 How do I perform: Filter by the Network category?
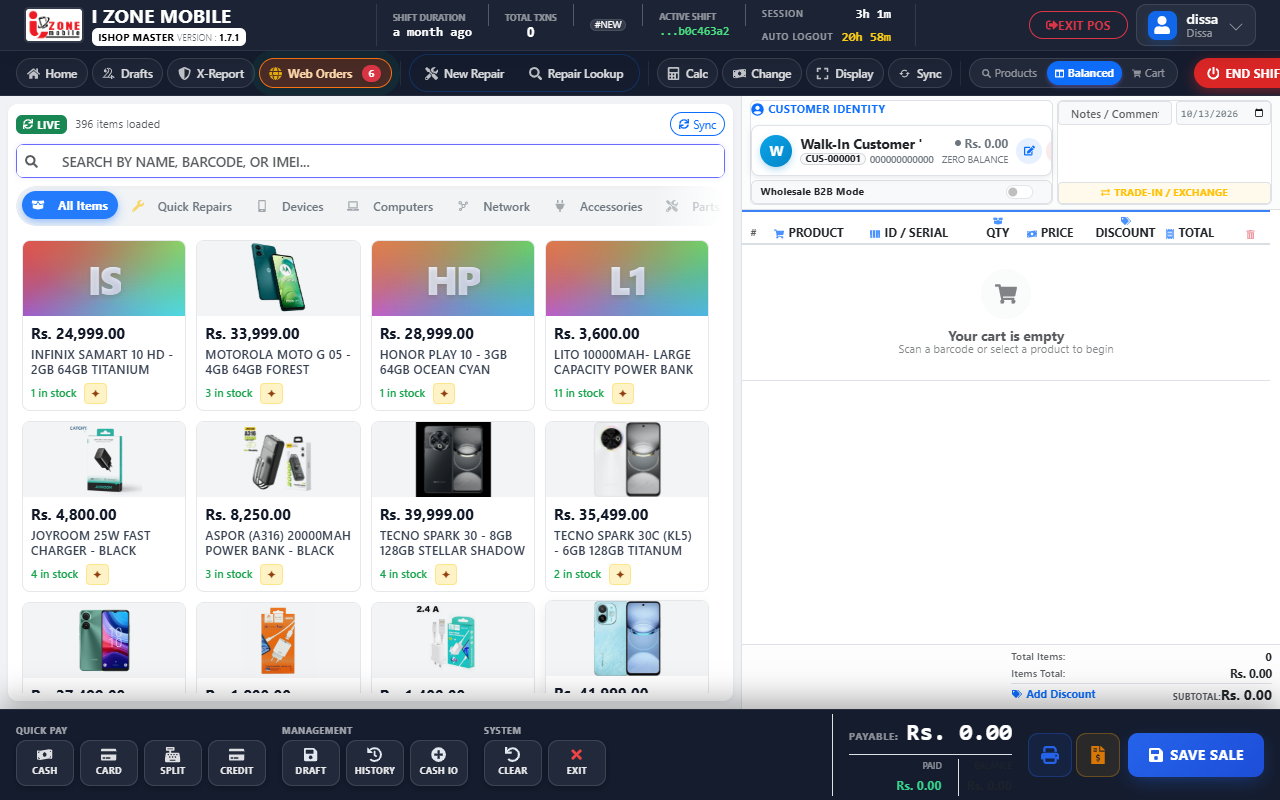pyautogui.click(x=494, y=207)
